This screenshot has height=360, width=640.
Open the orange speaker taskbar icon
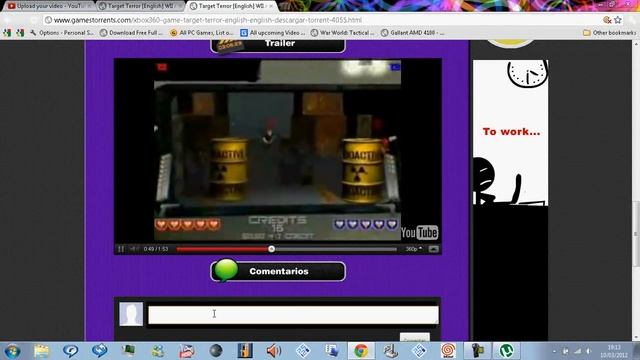[274, 351]
